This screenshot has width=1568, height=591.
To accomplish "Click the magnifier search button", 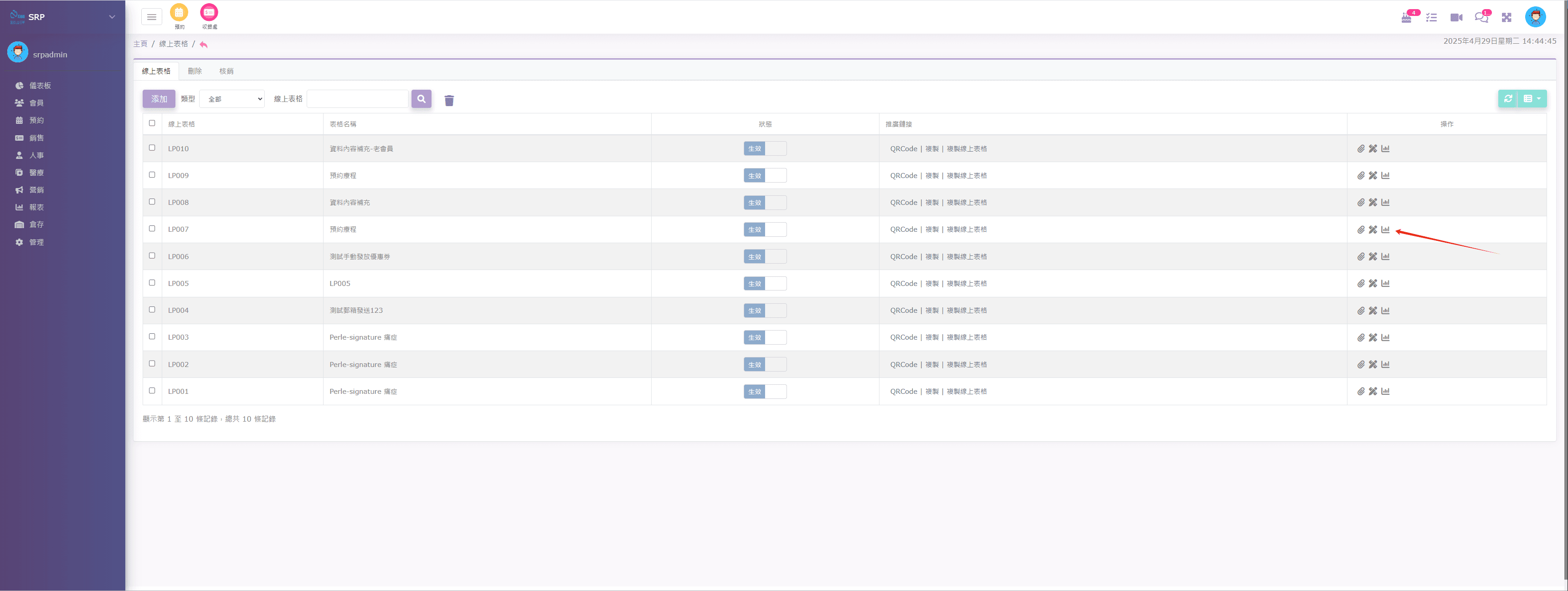I will point(421,98).
